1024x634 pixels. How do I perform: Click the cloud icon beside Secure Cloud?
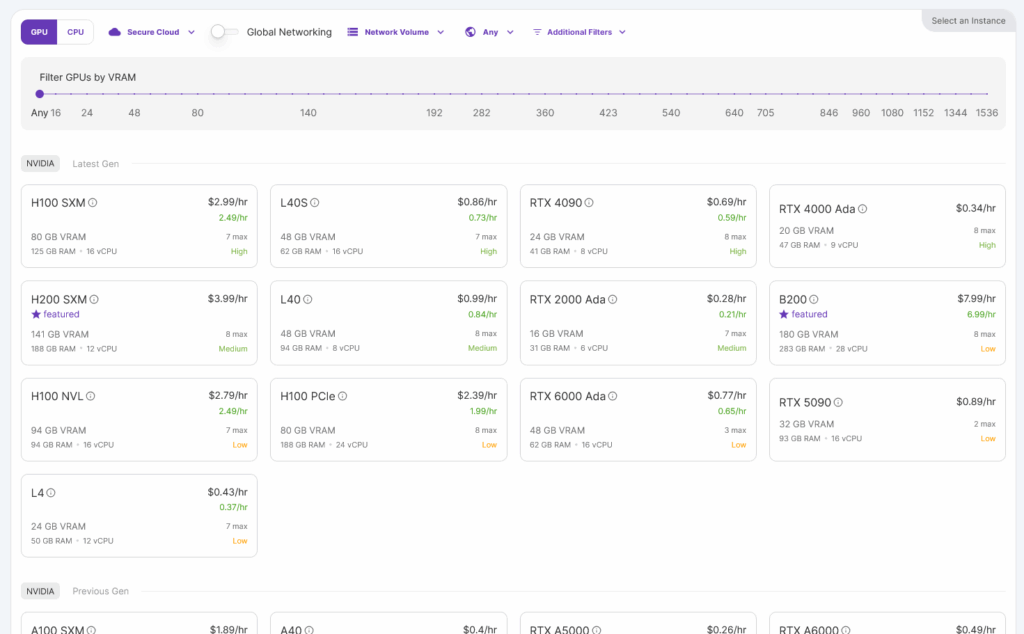[x=115, y=31]
